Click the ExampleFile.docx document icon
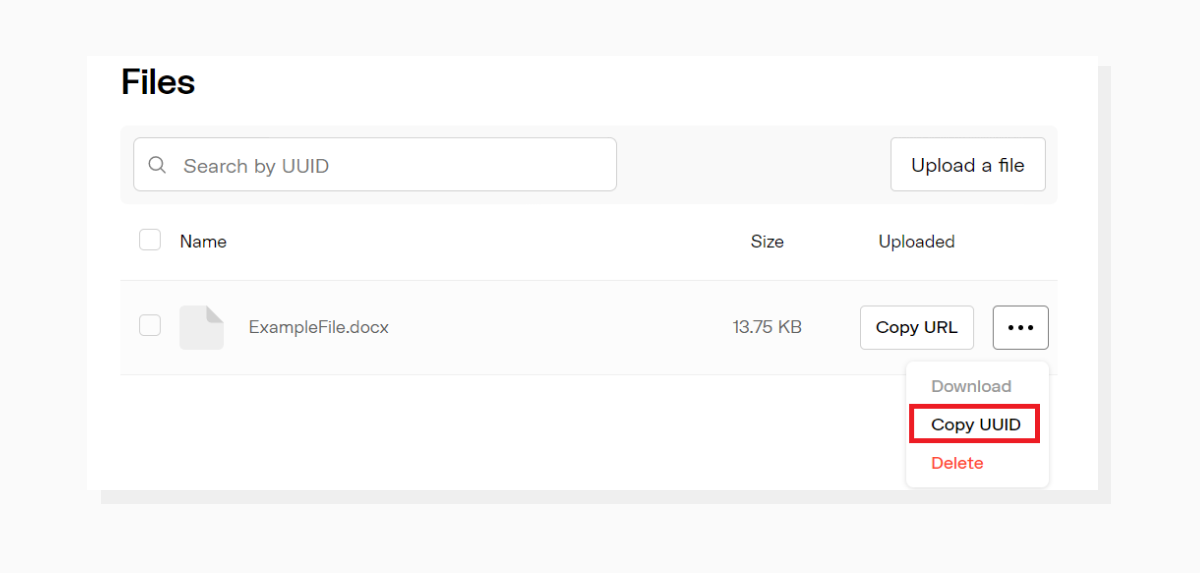Image resolution: width=1200 pixels, height=573 pixels. click(x=201, y=327)
